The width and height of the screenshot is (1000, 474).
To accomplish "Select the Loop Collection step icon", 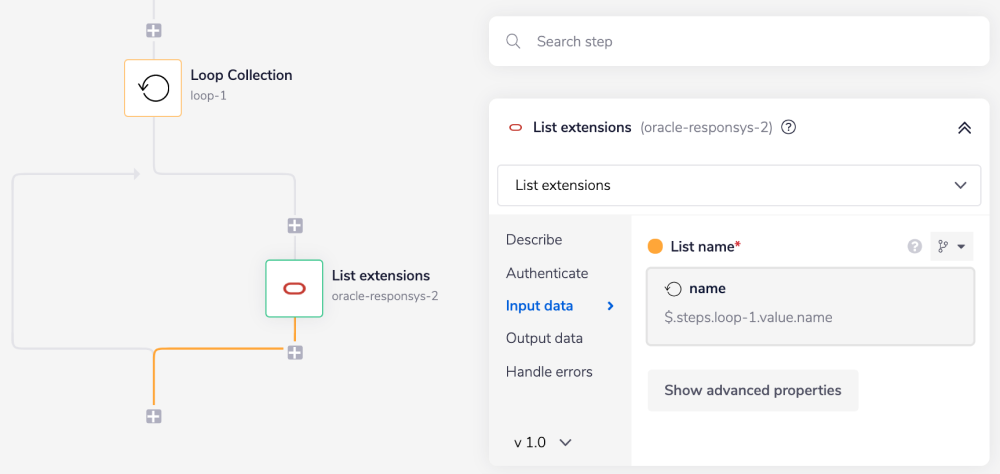I will point(153,88).
